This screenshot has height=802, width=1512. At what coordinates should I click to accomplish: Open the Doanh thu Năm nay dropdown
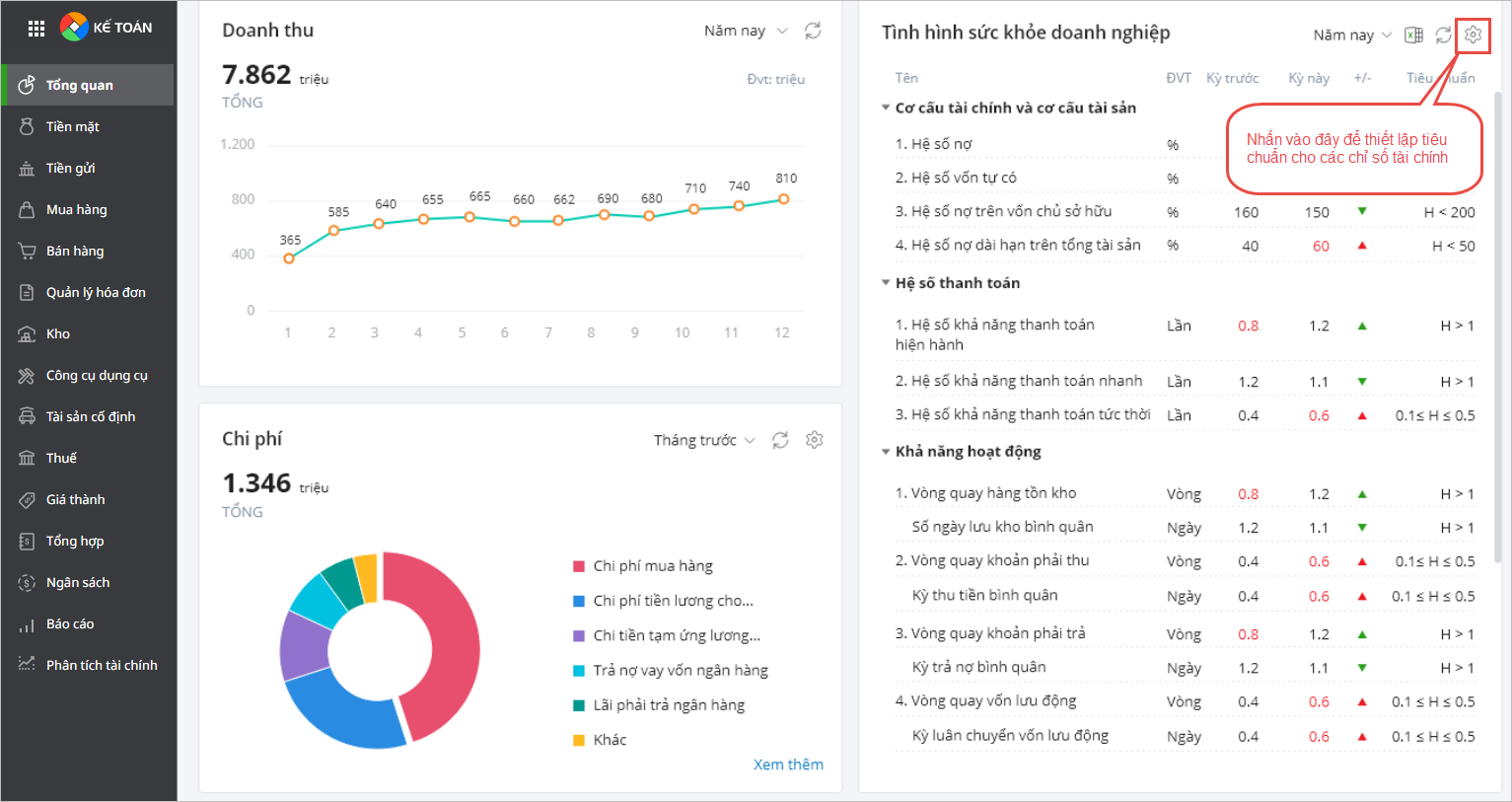pos(746,31)
